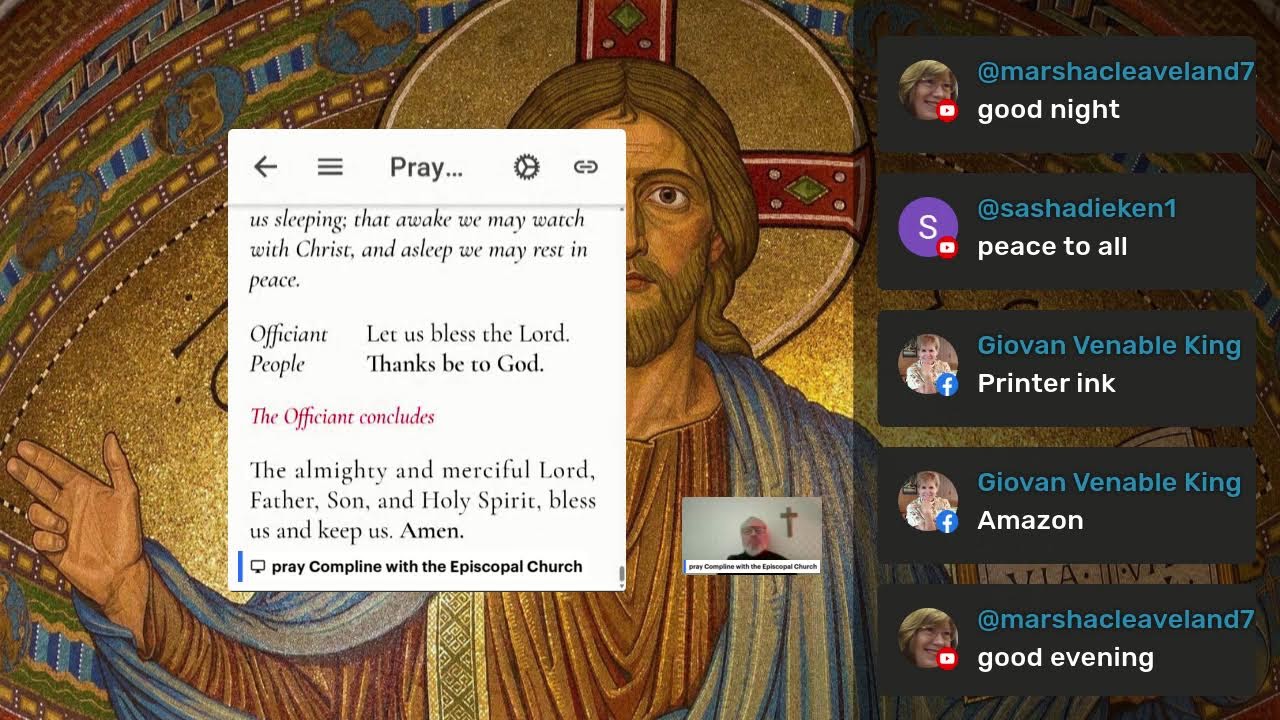Go back using the left arrow icon
The image size is (1280, 720).
tap(265, 167)
